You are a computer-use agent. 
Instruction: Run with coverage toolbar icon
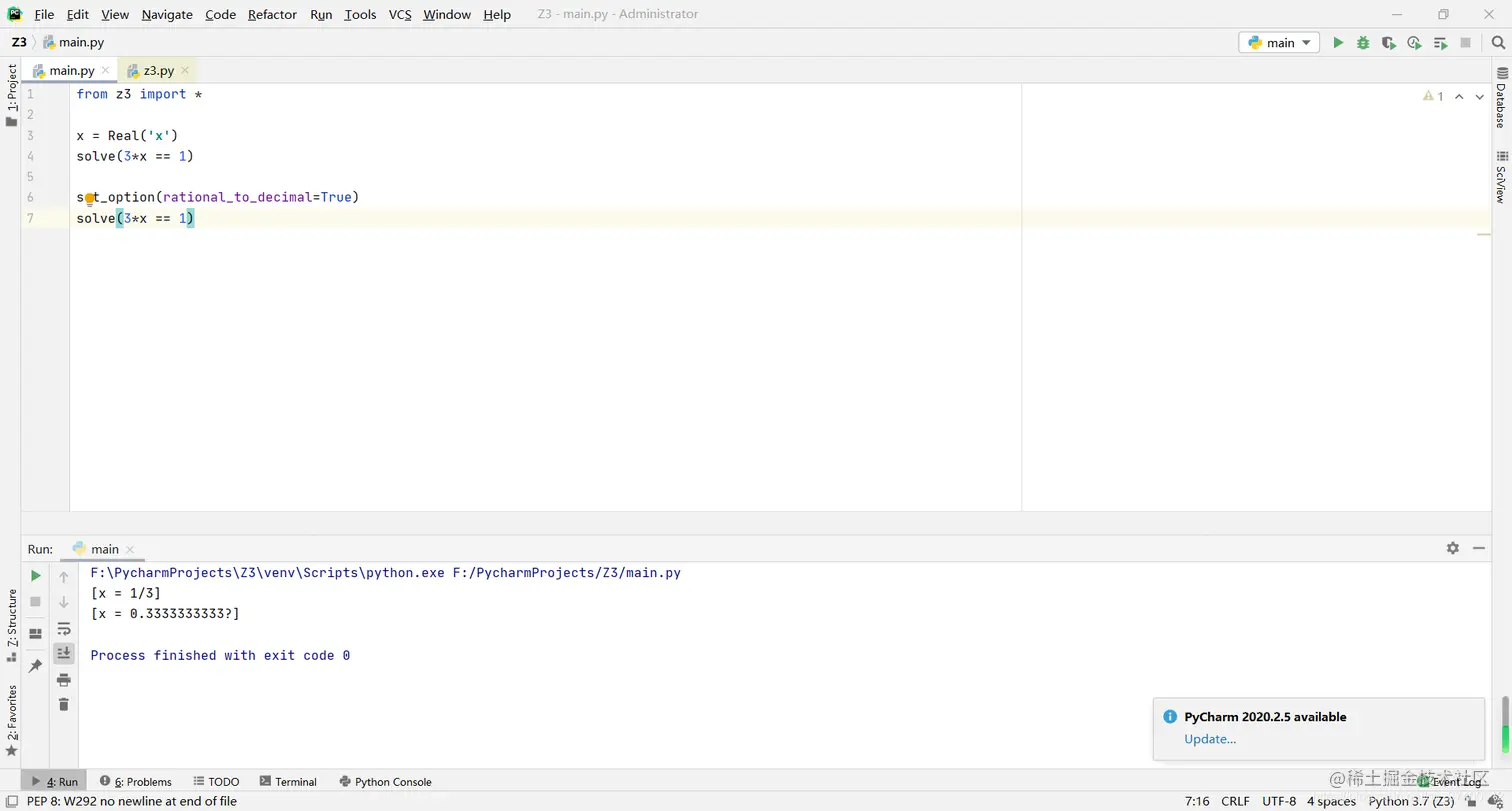pos(1389,43)
